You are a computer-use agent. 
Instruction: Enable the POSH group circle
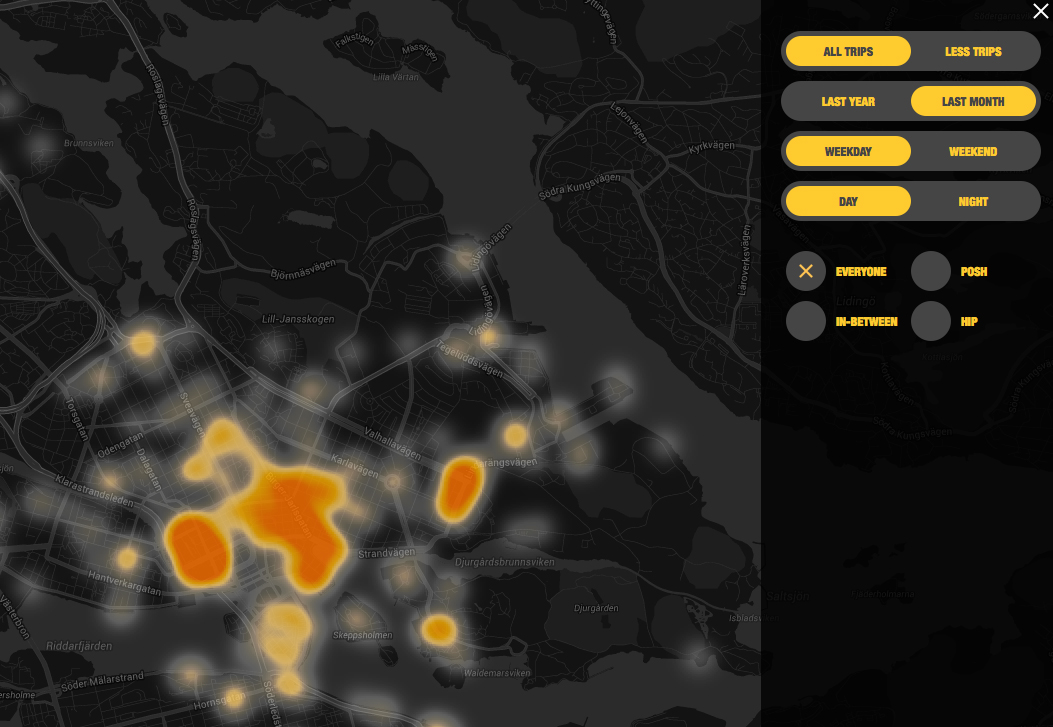(931, 271)
